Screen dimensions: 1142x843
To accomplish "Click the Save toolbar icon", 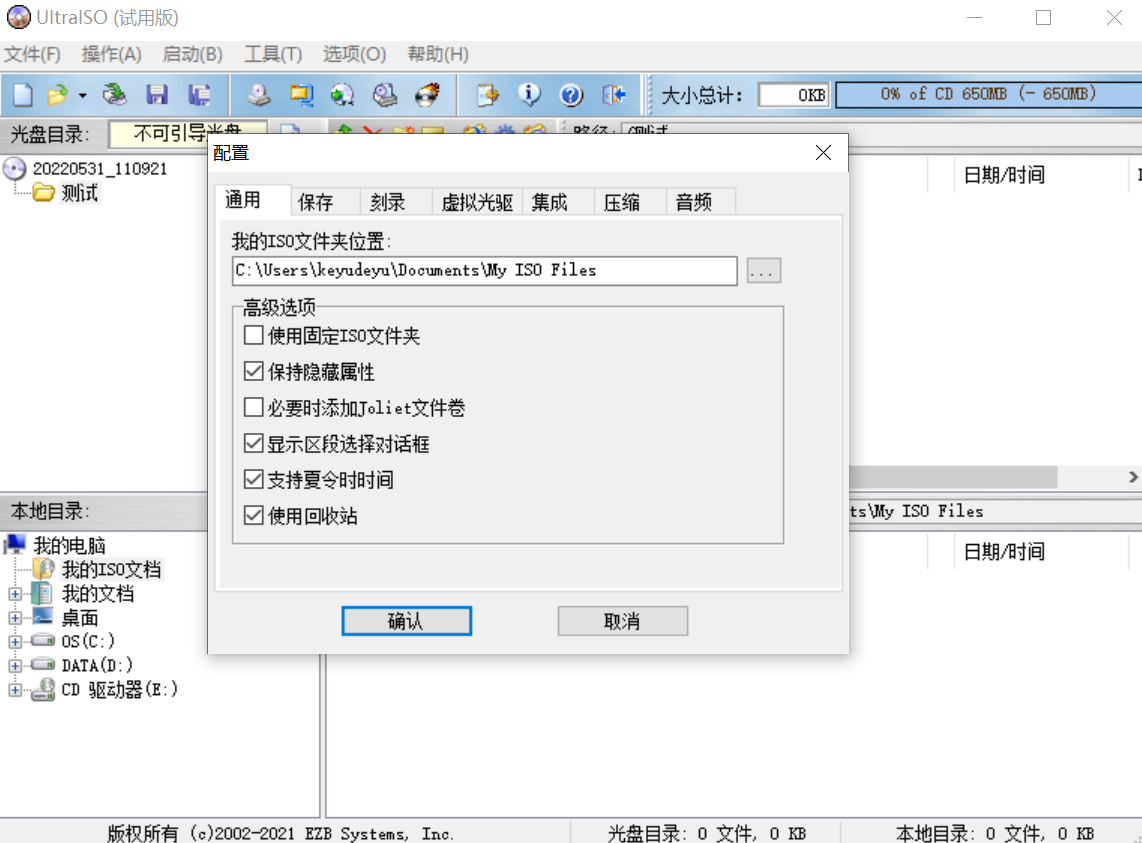I will point(157,94).
